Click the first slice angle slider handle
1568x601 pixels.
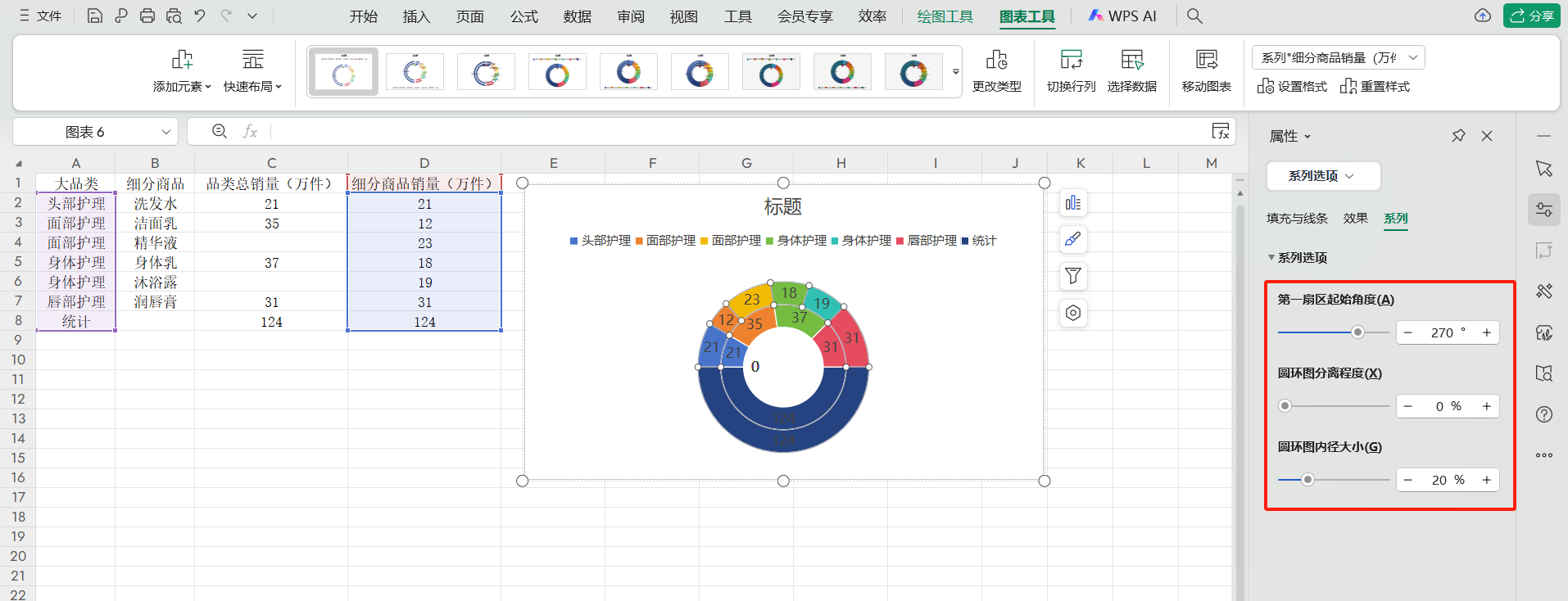pyautogui.click(x=1357, y=332)
